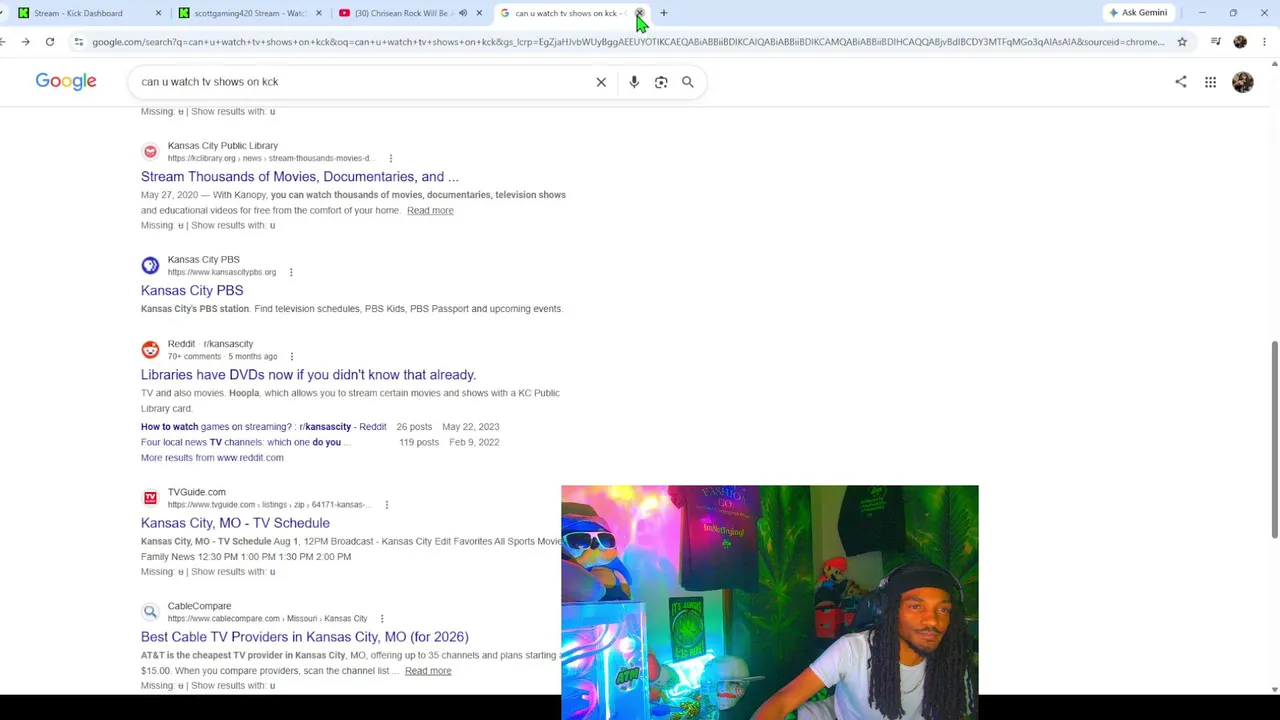Screen dimensions: 1280x720
Task: Open 'Kansas City, MO - TV Schedule' result
Action: pos(235,523)
